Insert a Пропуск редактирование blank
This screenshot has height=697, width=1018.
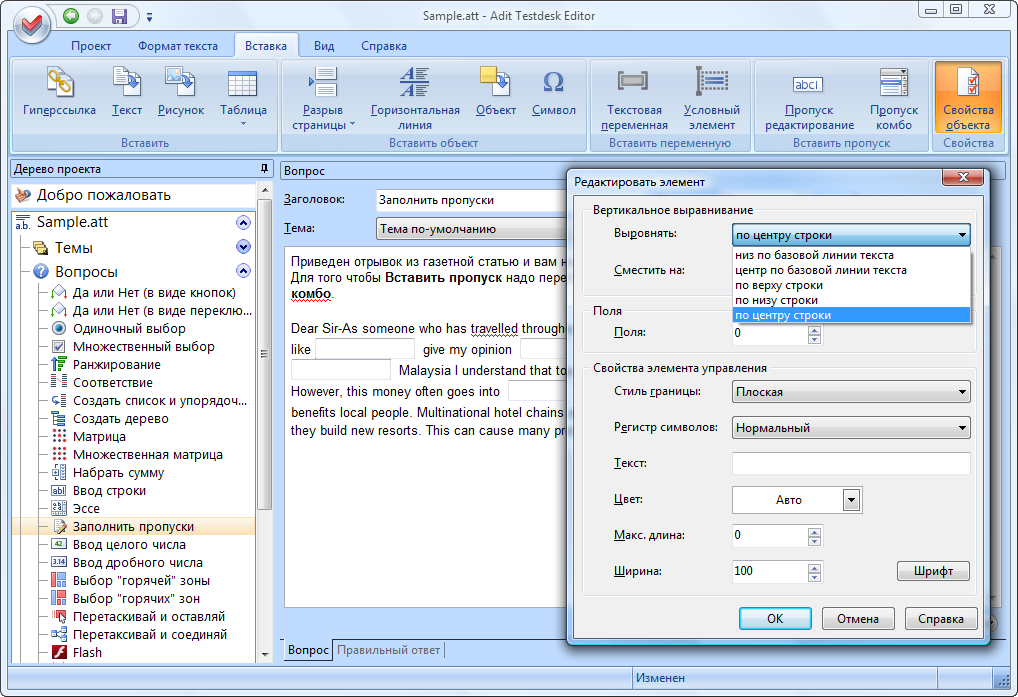[x=809, y=98]
